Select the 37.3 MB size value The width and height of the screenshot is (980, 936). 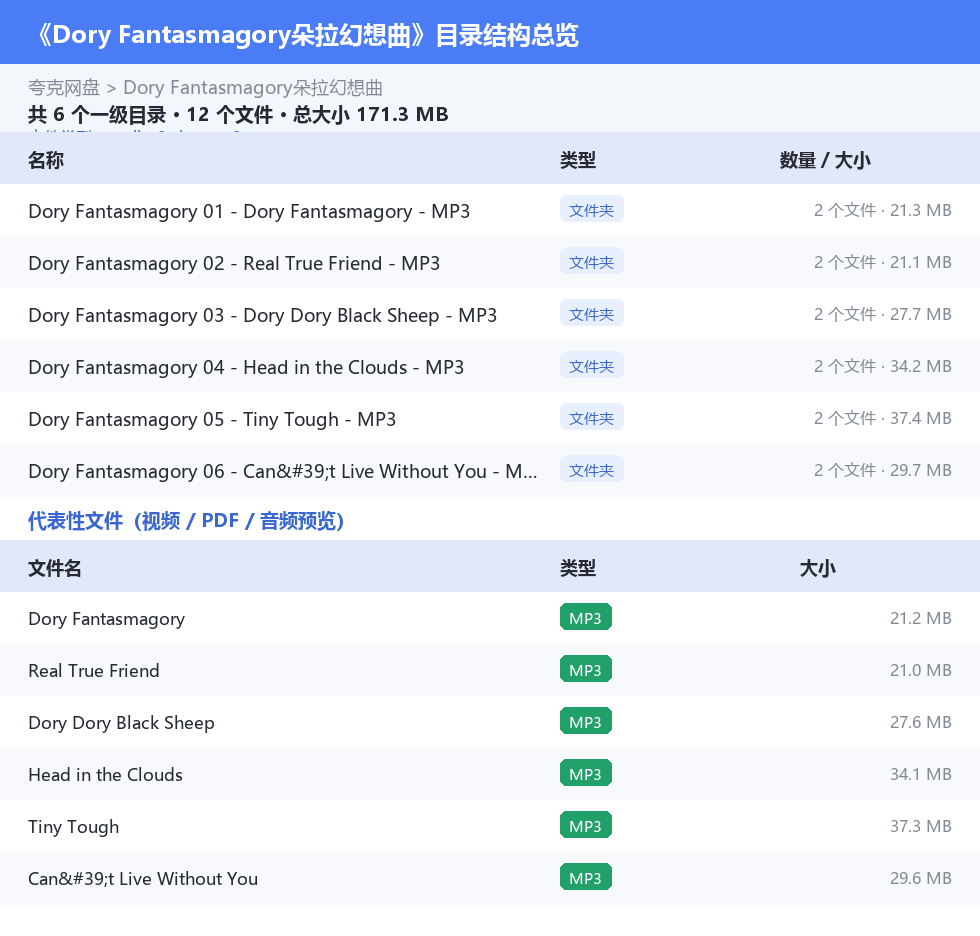click(x=921, y=825)
